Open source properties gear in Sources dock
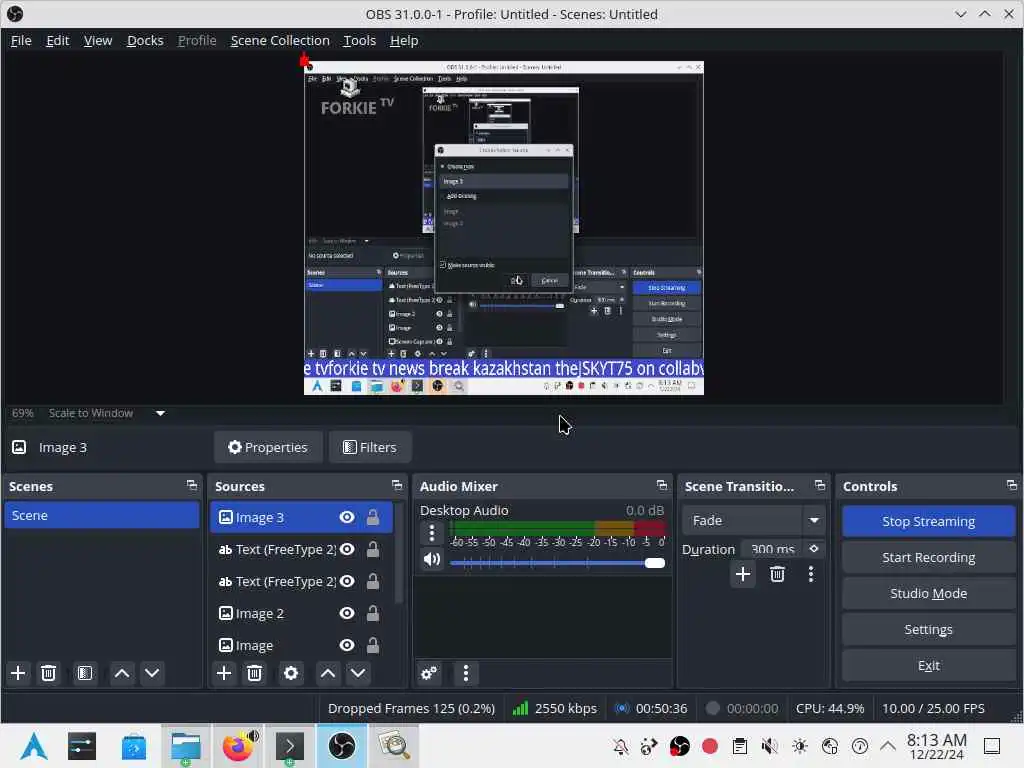Image resolution: width=1024 pixels, height=768 pixels. pos(291,673)
